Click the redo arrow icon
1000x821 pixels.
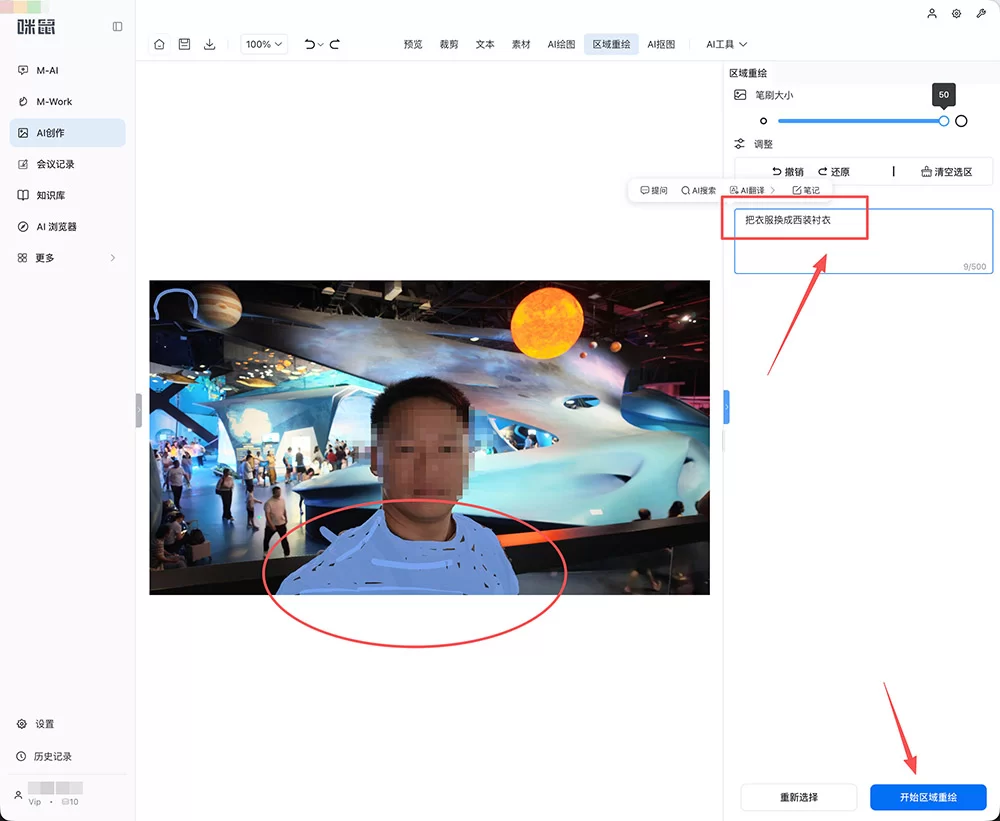tap(335, 44)
